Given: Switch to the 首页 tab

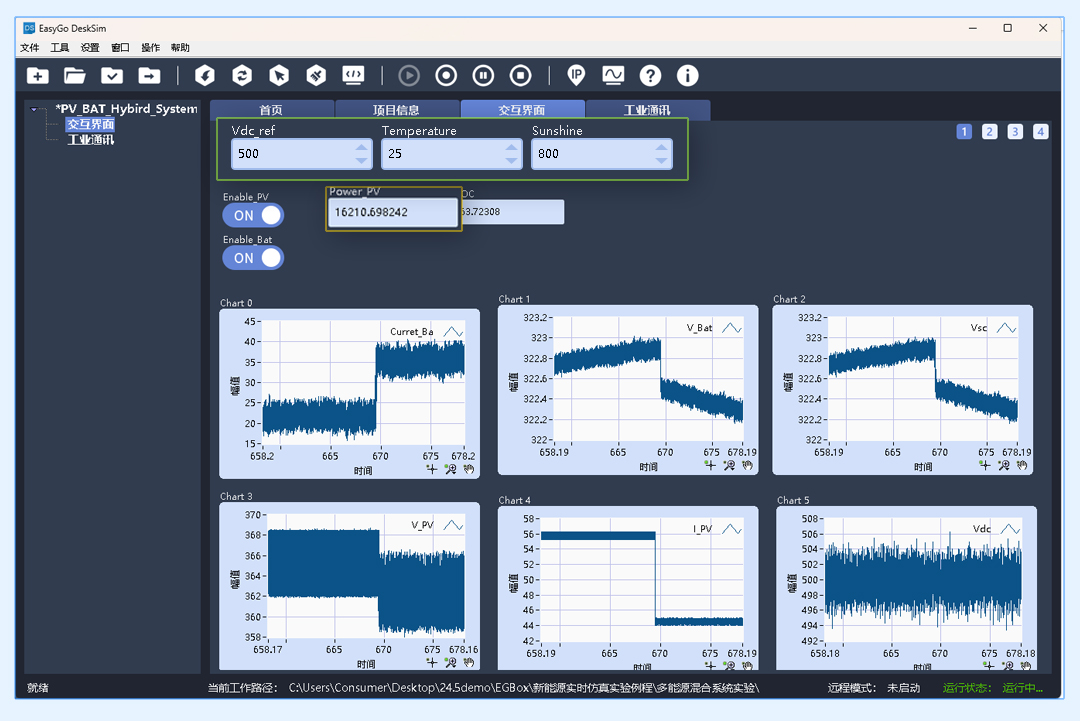Looking at the screenshot, I should pyautogui.click(x=271, y=109).
